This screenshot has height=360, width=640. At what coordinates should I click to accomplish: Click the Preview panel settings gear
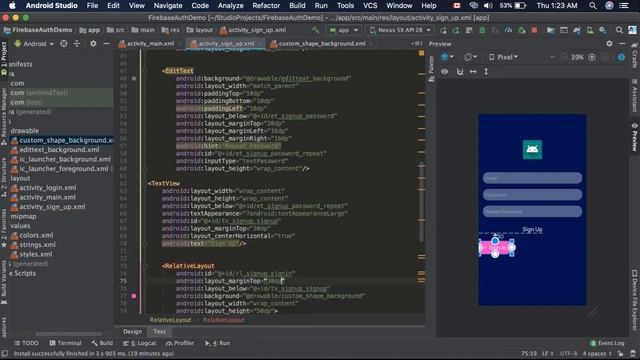click(609, 43)
